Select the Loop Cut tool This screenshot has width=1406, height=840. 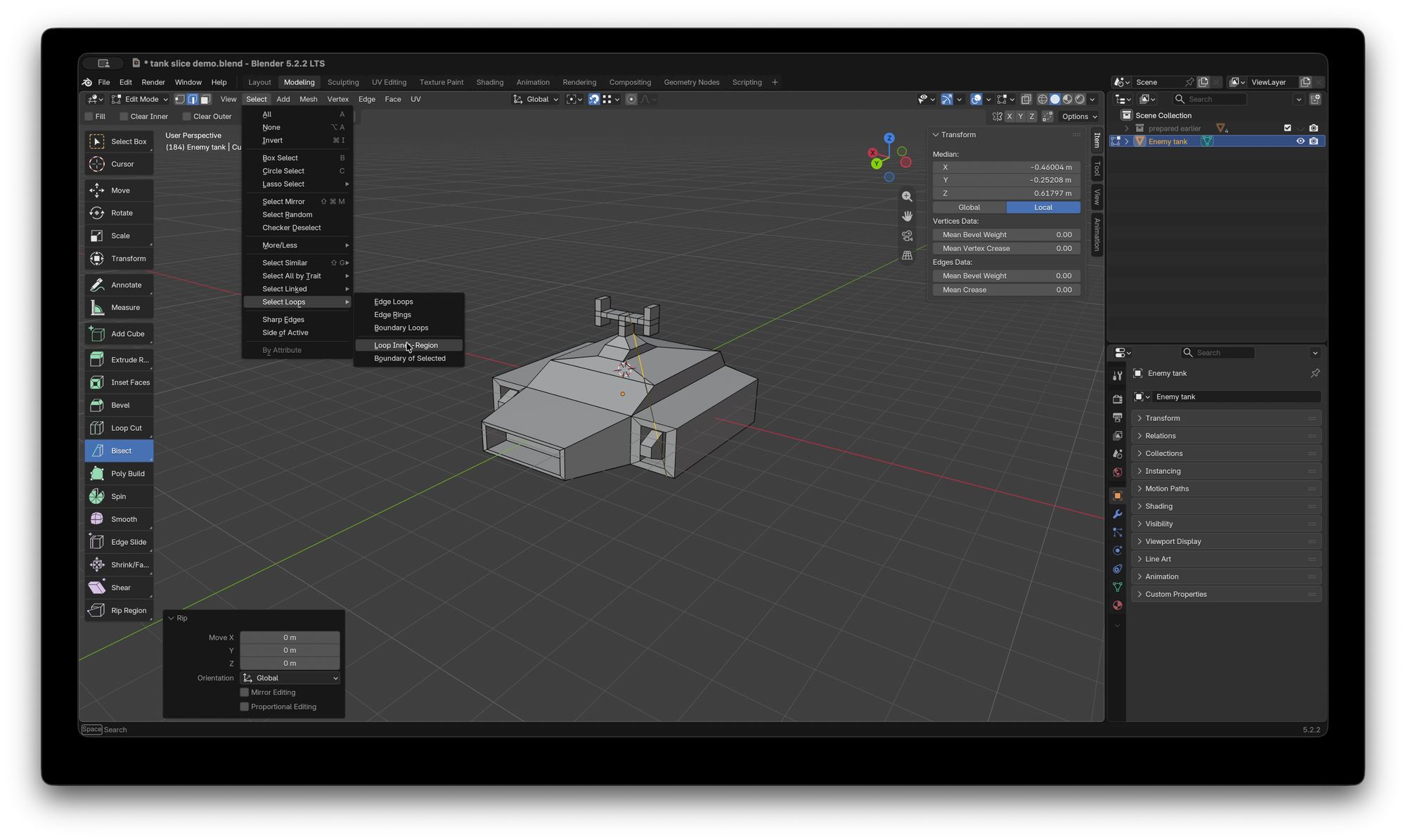[x=120, y=428]
